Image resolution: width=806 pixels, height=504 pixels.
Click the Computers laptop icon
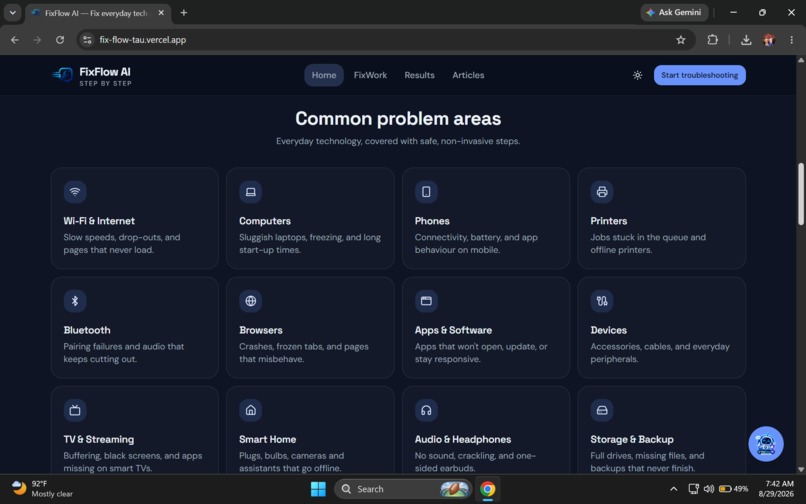point(250,192)
